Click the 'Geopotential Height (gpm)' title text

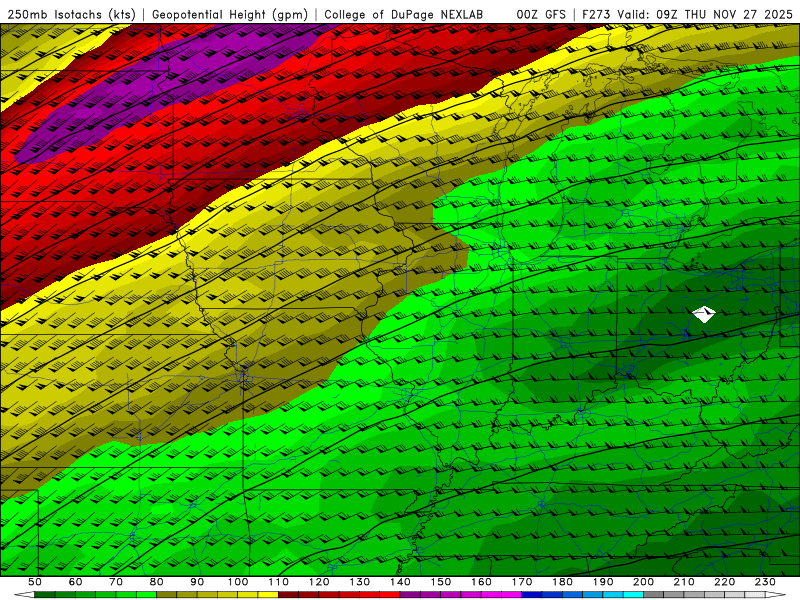tap(230, 14)
